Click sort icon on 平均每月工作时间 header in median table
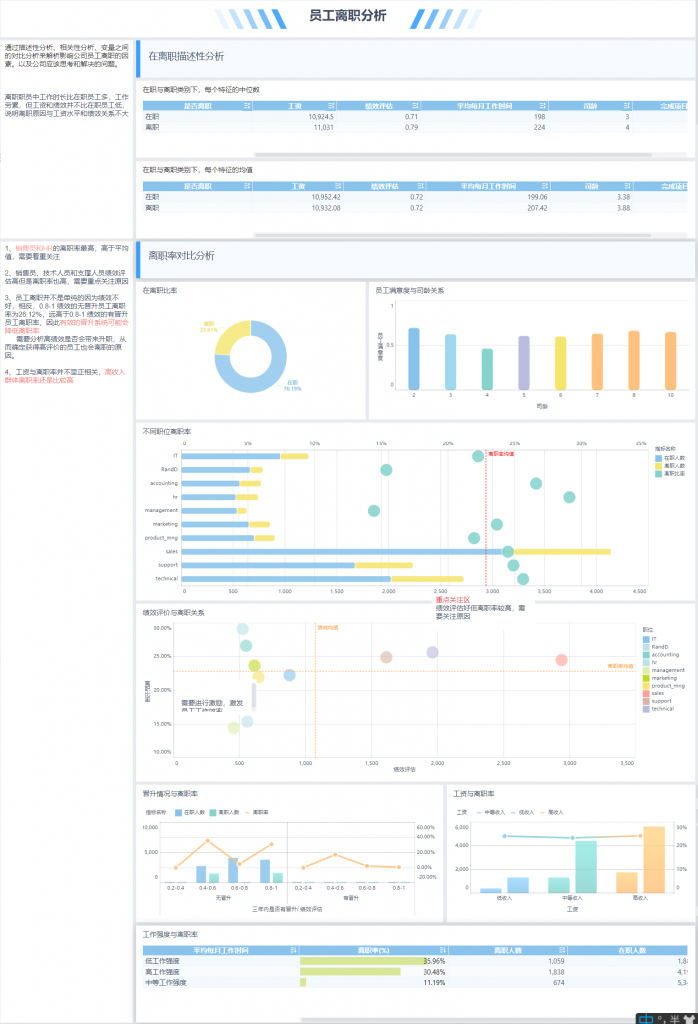Screen dimensions: 698x1024 pos(543,106)
